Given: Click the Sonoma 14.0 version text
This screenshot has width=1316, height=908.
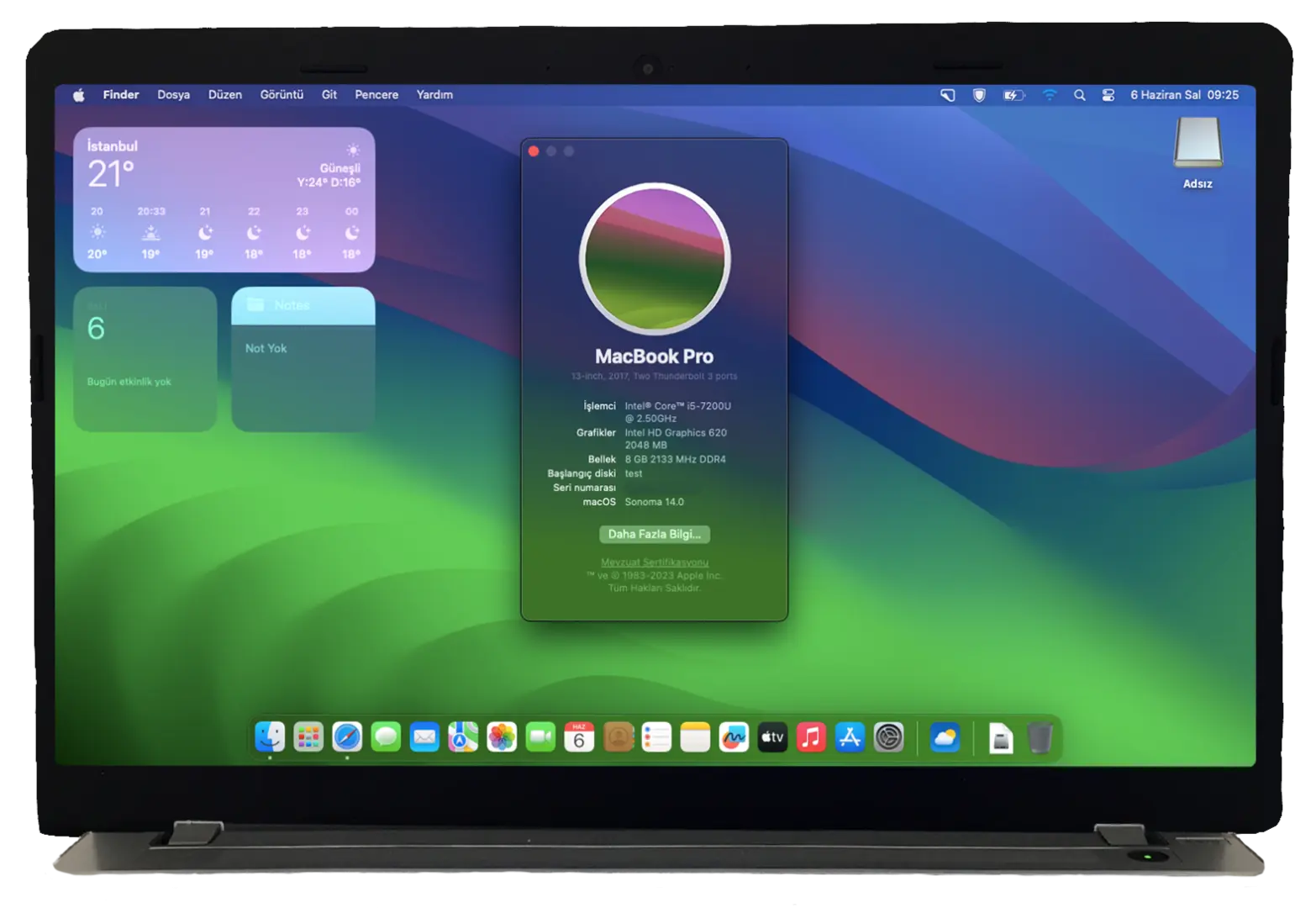Looking at the screenshot, I should click(655, 502).
